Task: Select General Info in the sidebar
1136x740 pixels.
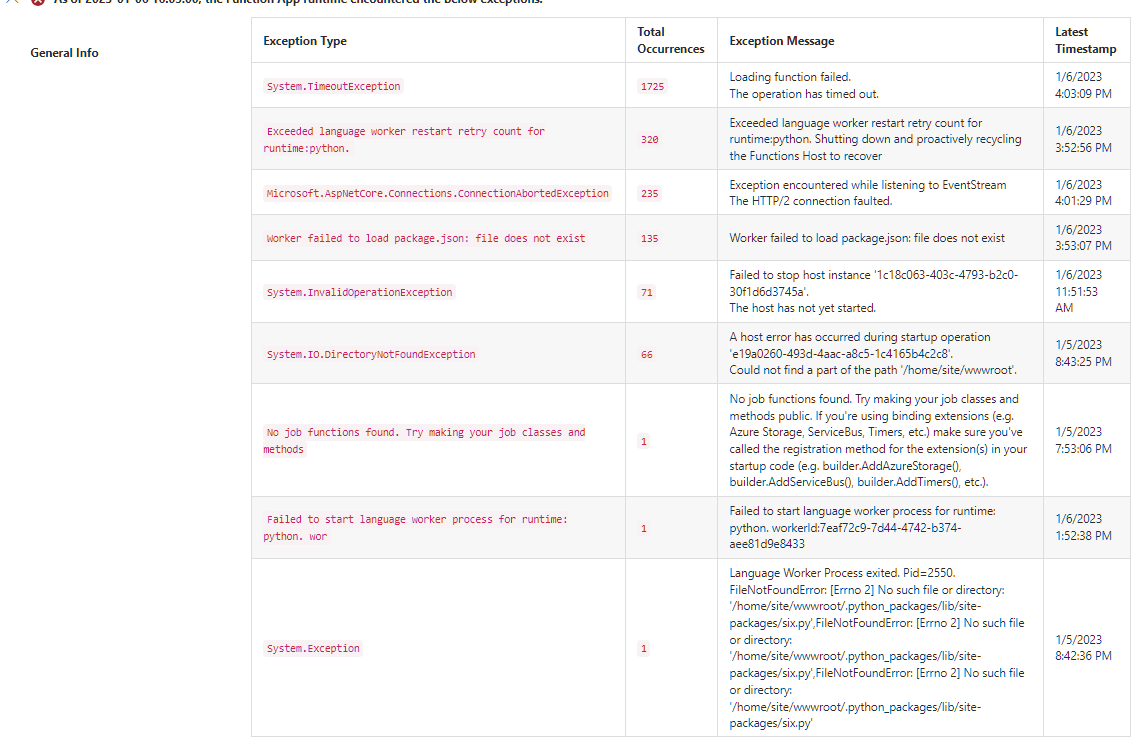Action: (x=64, y=52)
